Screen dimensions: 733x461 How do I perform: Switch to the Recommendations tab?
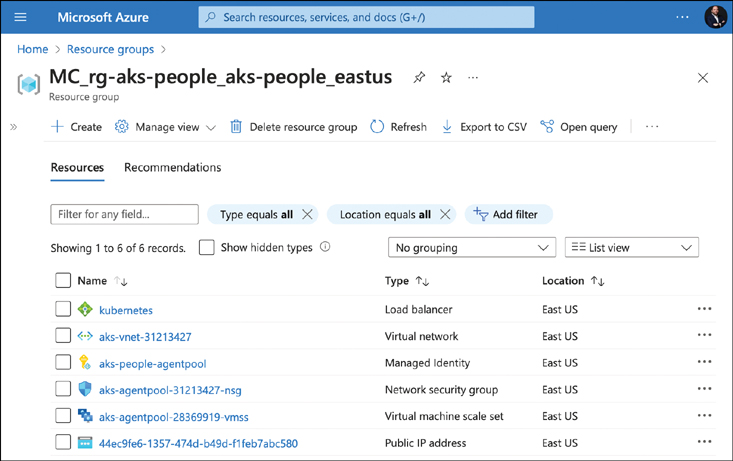[172, 168]
